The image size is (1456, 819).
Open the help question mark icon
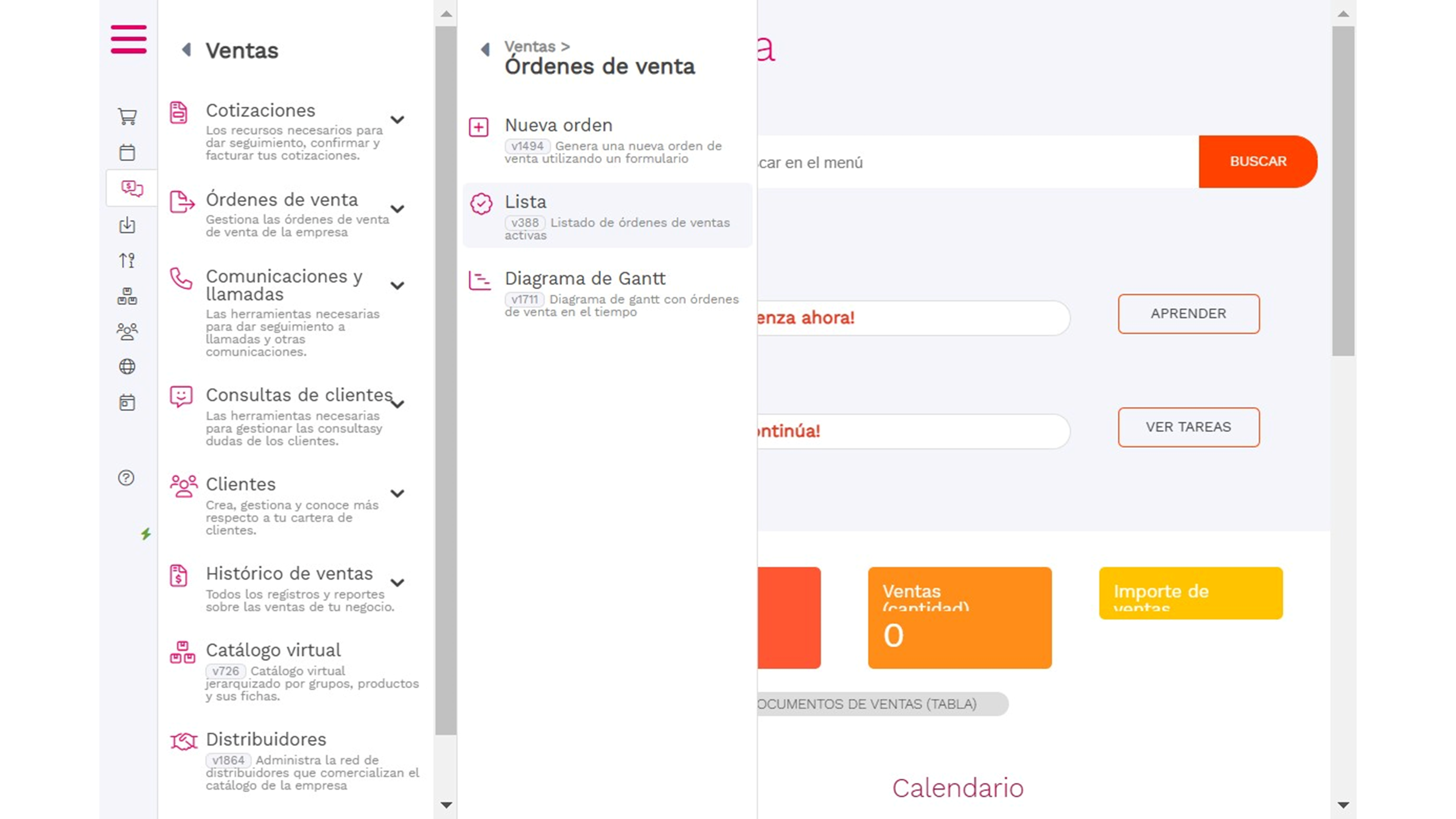pyautogui.click(x=126, y=478)
